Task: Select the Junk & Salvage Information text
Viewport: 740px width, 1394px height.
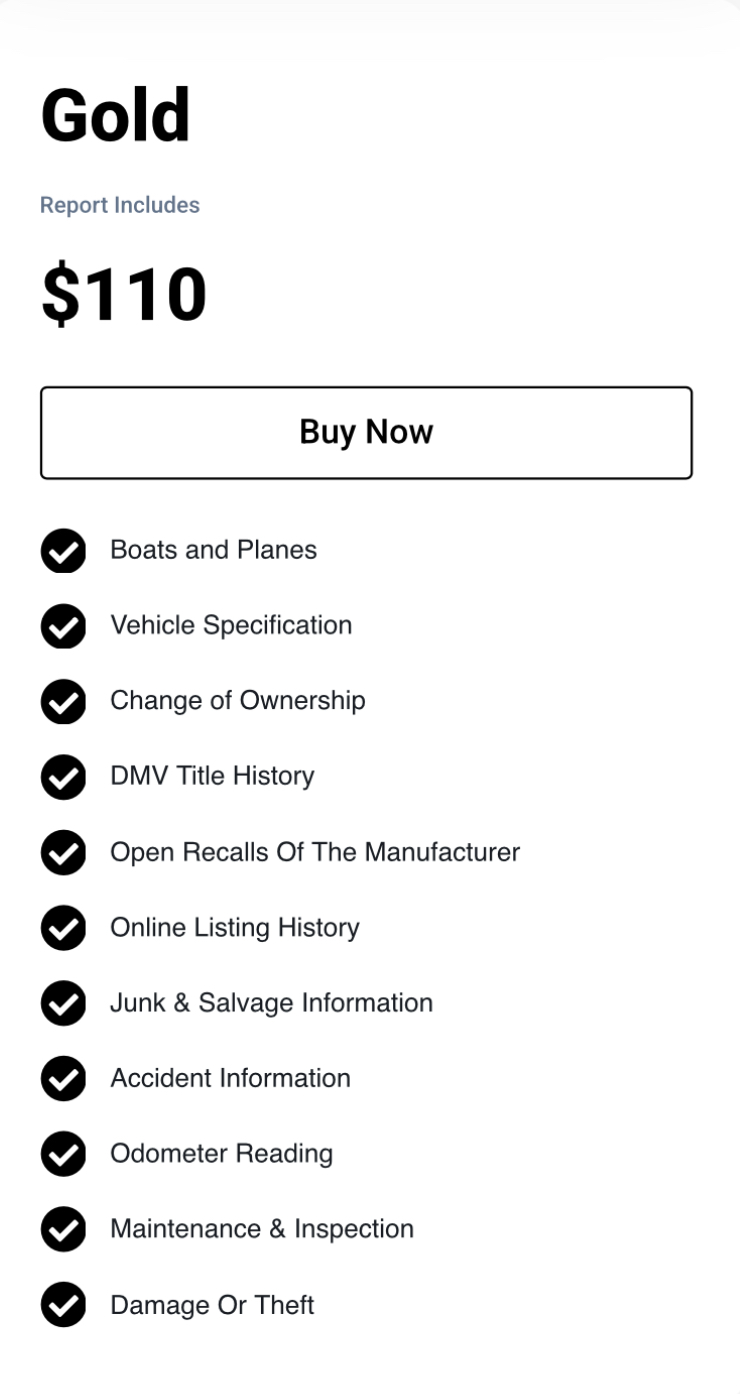Action: pos(271,1003)
